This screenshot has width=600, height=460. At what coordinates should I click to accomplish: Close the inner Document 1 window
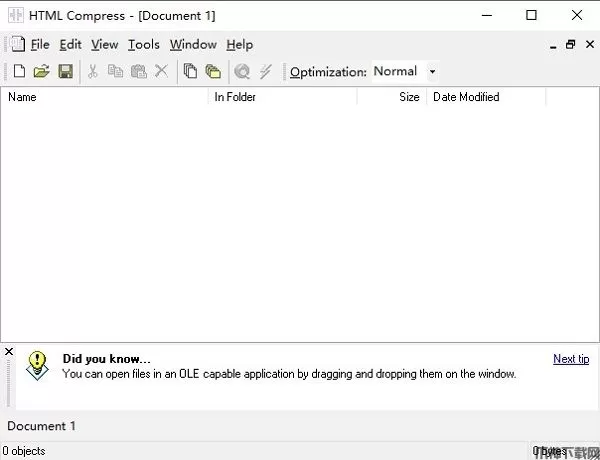(590, 44)
